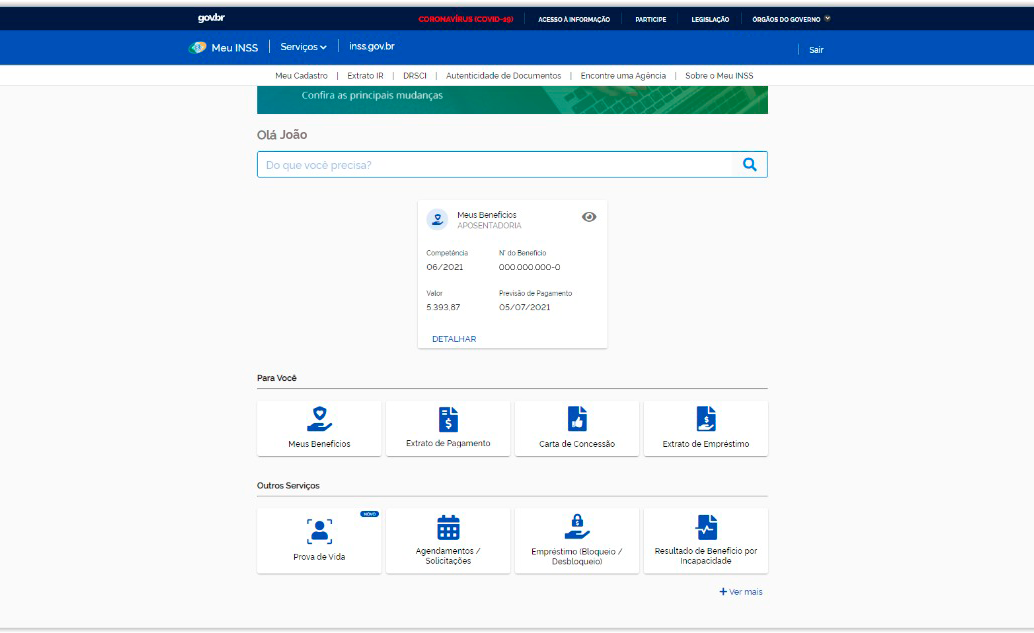Select the Carta de Concessão thumbs-up icon
Viewport: 1034px width, 633px height.
coord(577,419)
